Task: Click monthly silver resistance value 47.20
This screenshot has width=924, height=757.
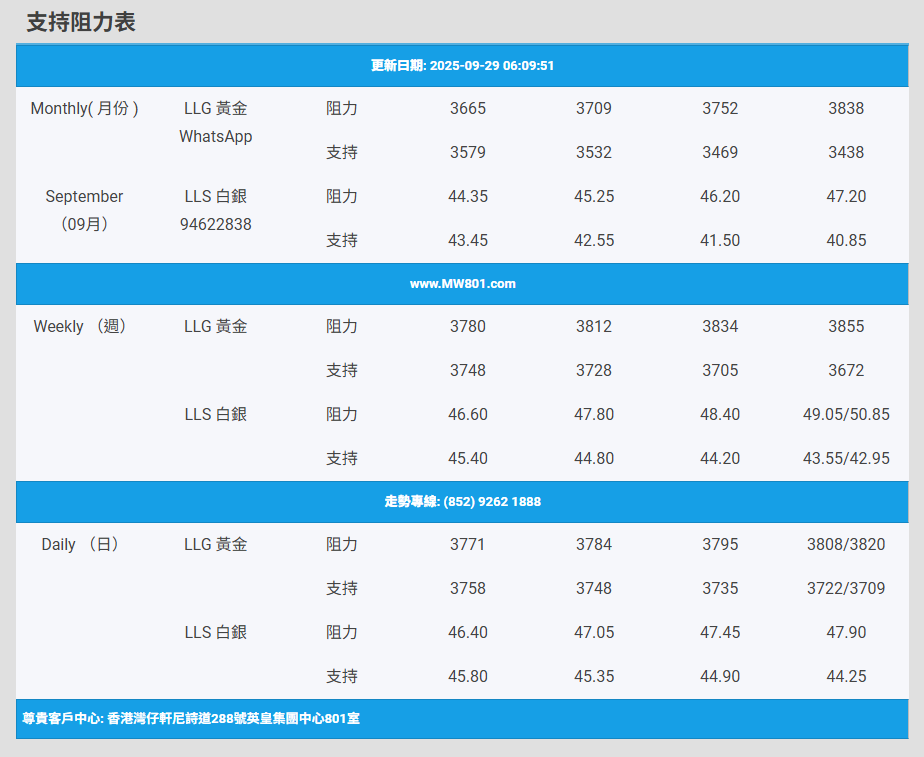Action: pos(846,196)
